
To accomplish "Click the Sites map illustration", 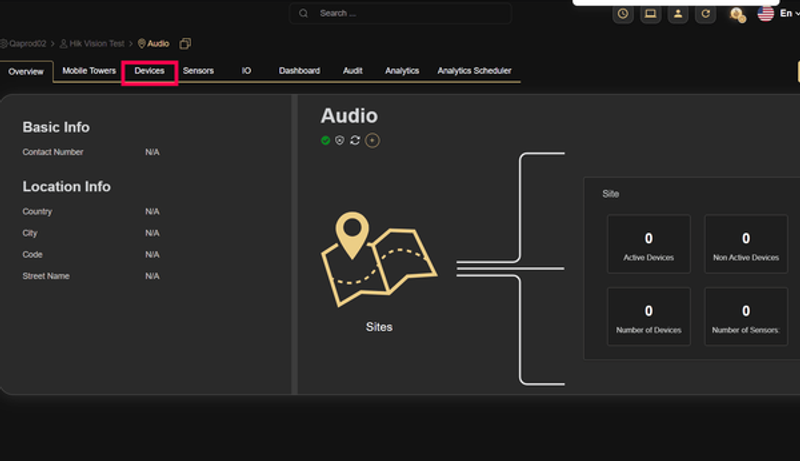I will point(379,259).
